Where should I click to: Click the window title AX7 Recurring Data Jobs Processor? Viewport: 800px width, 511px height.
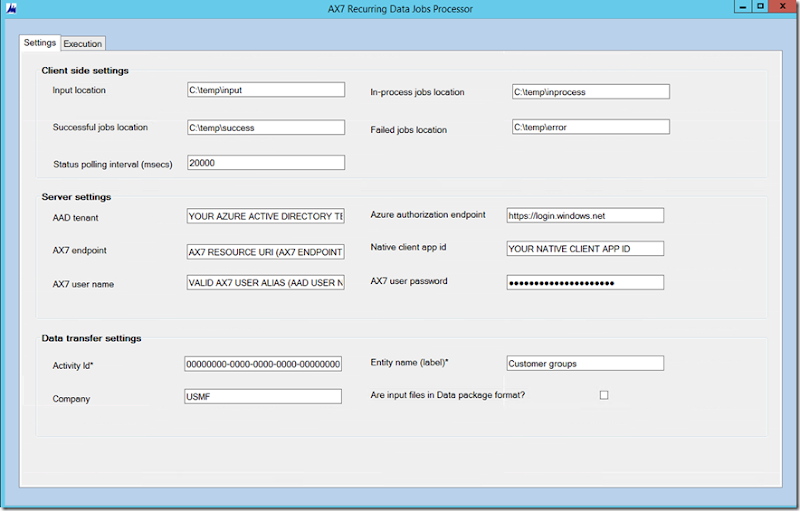pyautogui.click(x=400, y=9)
